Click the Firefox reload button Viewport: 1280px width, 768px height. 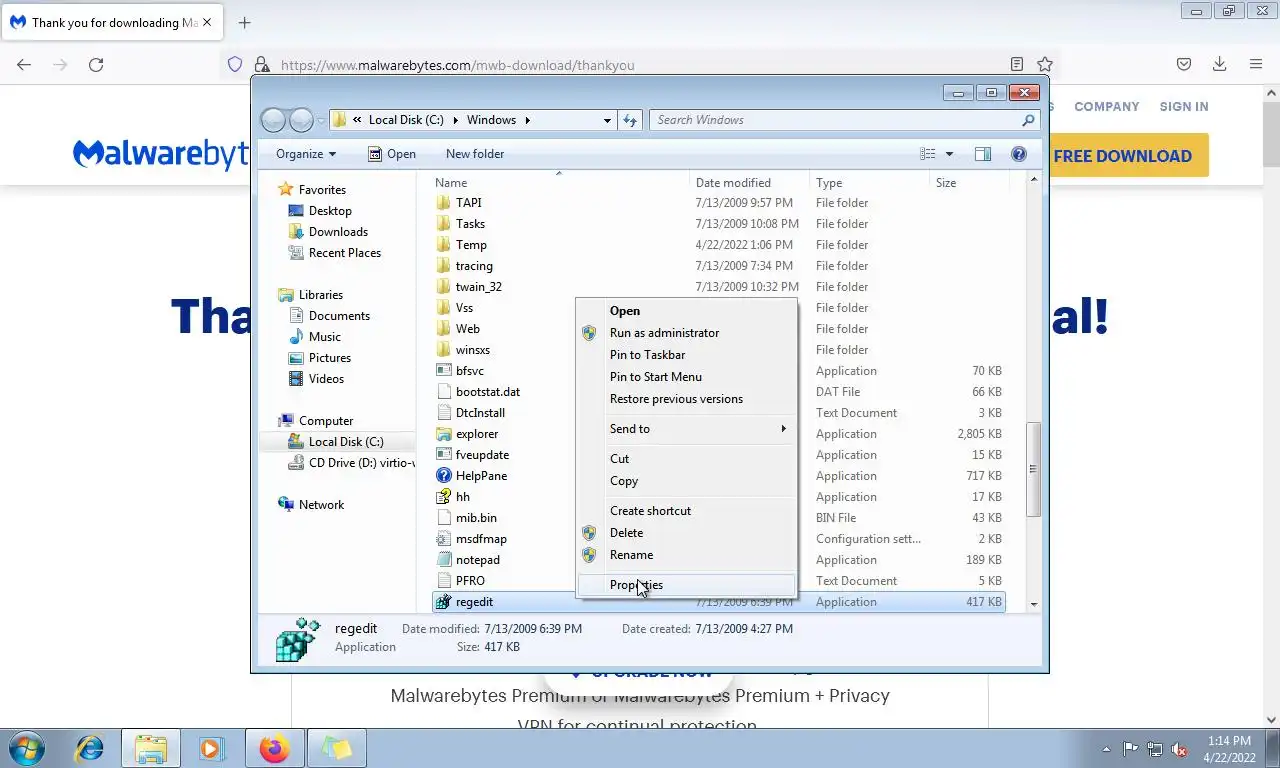tap(96, 64)
